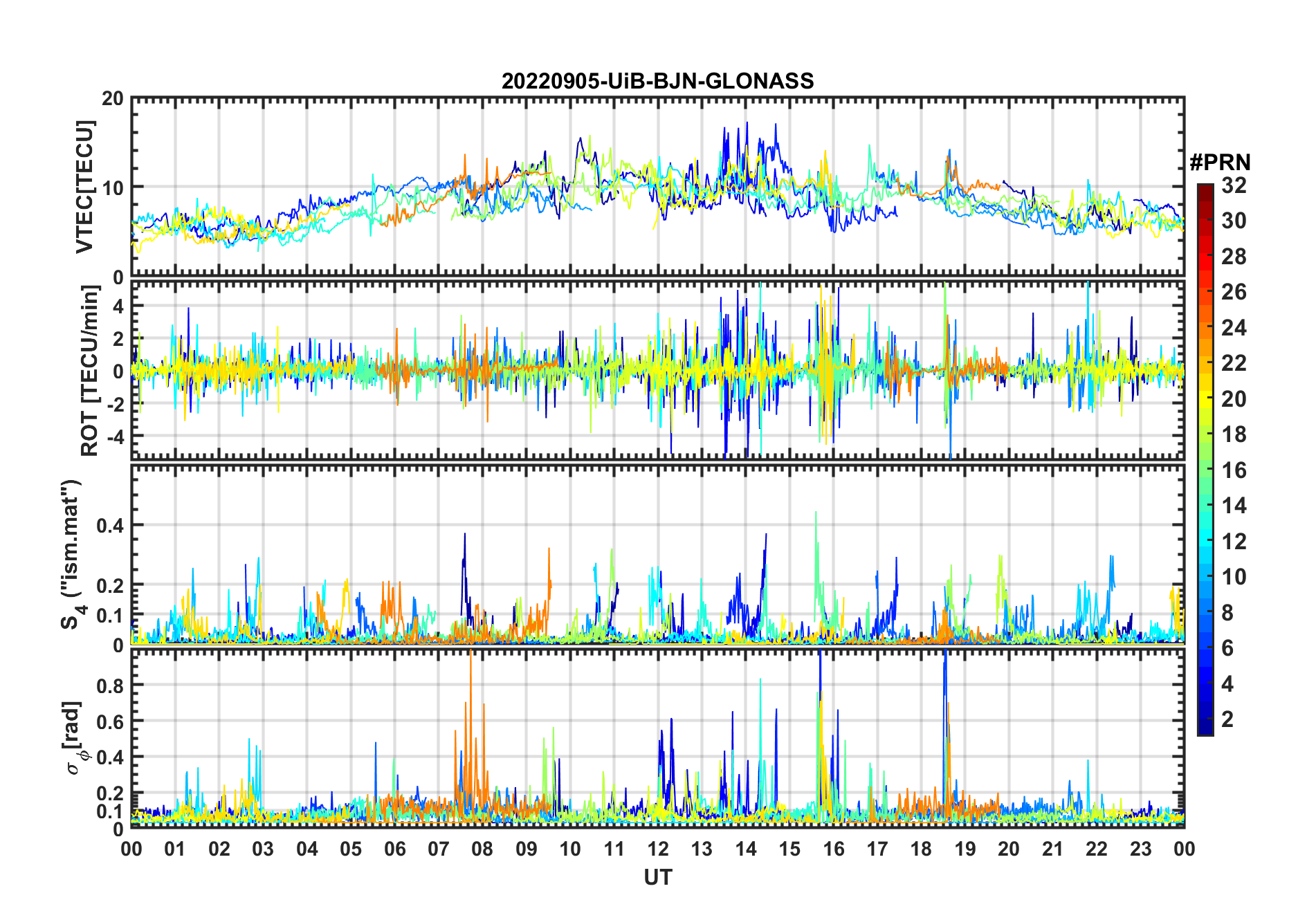Click PRN colorbar tick label 6
Screen dimensions: 1316x920
(1227, 648)
